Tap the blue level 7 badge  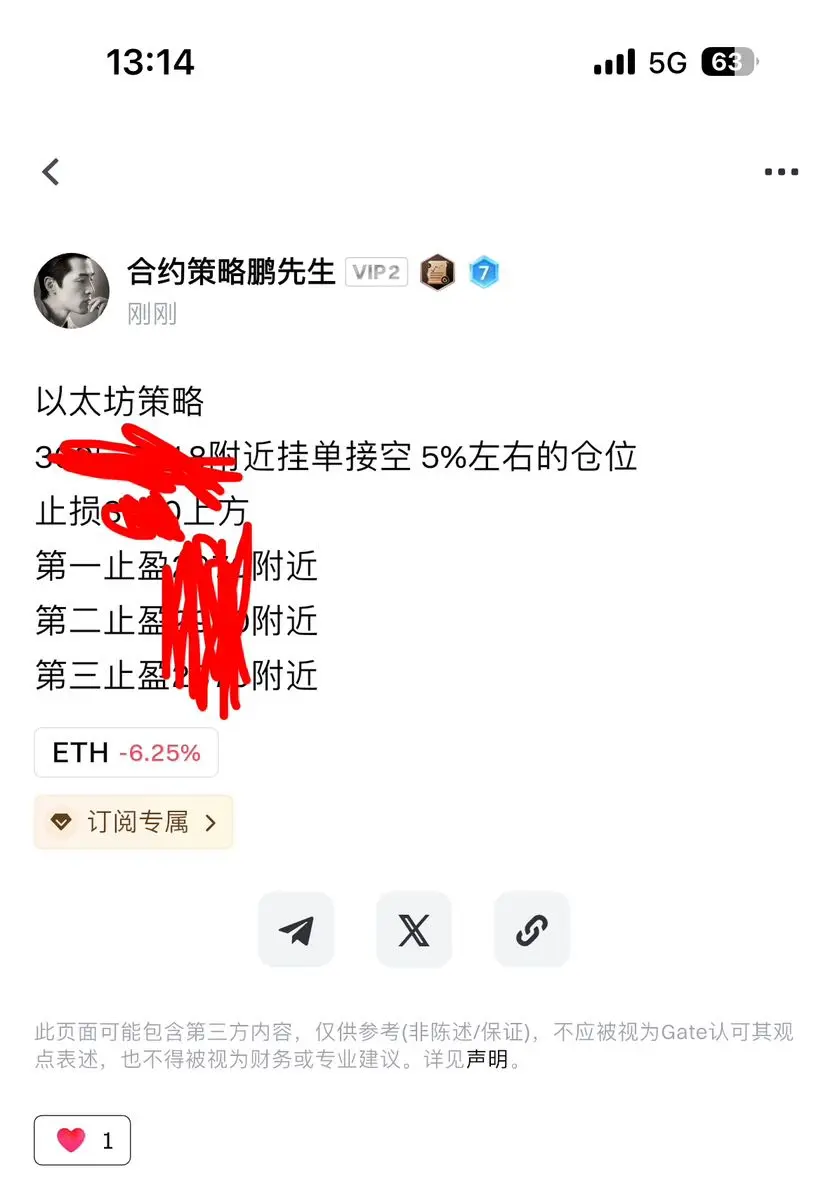(484, 272)
